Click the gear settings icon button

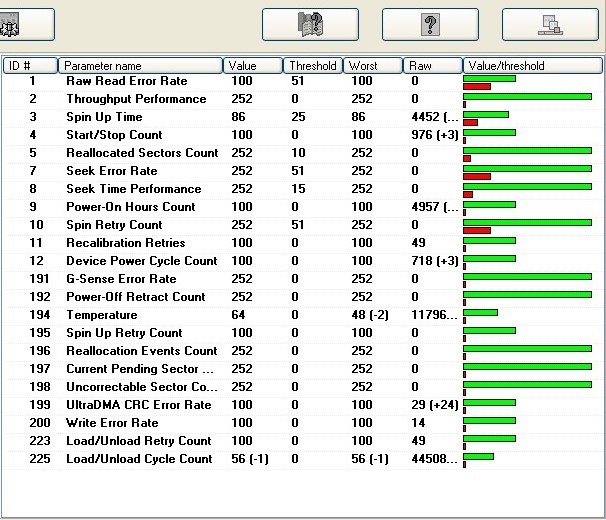26,24
